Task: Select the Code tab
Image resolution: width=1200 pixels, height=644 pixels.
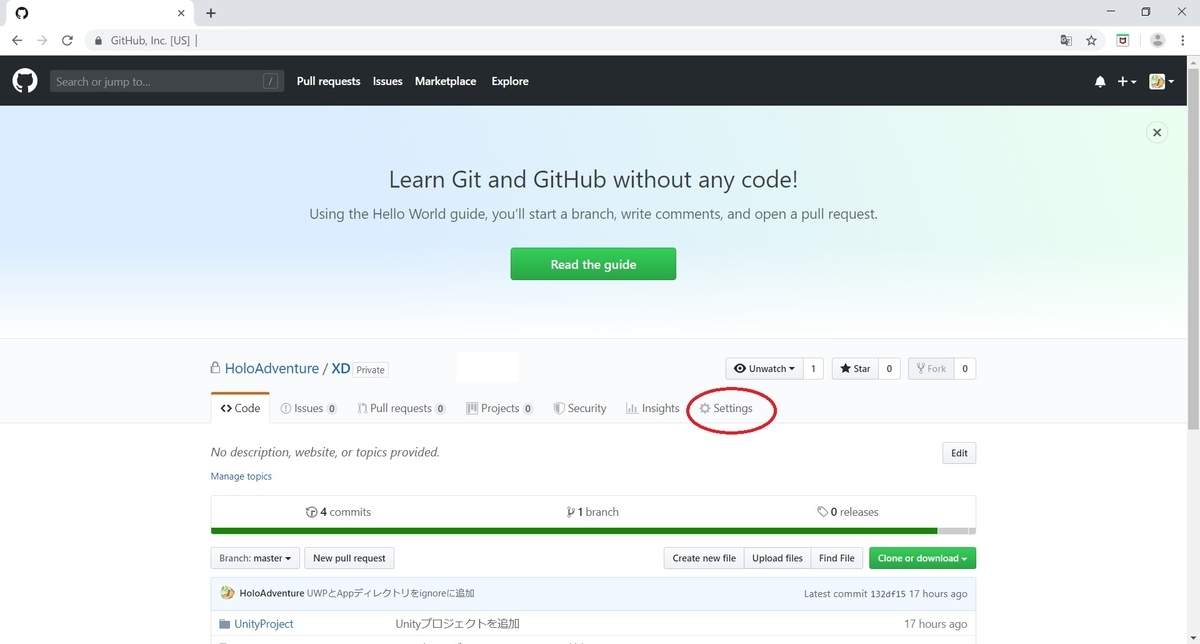Action: click(240, 408)
